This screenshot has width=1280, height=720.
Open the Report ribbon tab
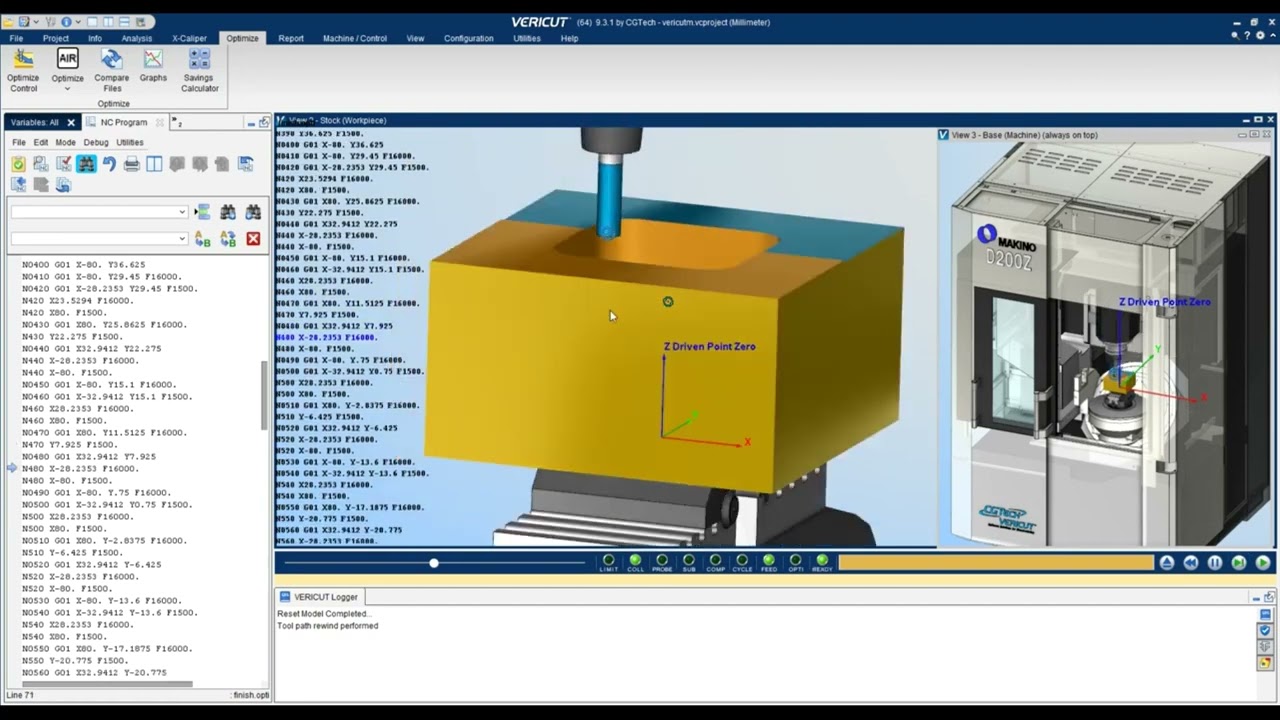tap(291, 38)
